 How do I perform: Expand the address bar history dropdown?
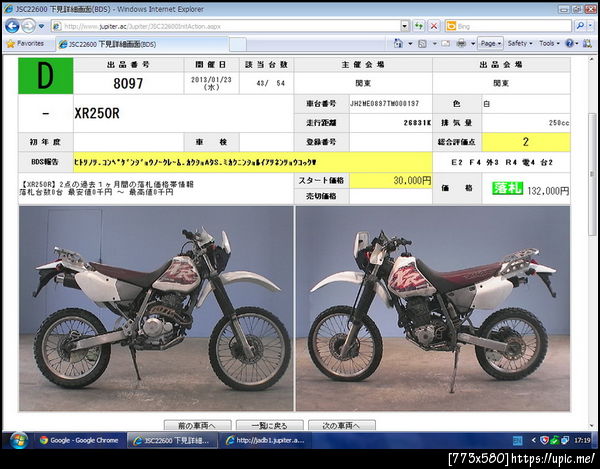point(405,26)
